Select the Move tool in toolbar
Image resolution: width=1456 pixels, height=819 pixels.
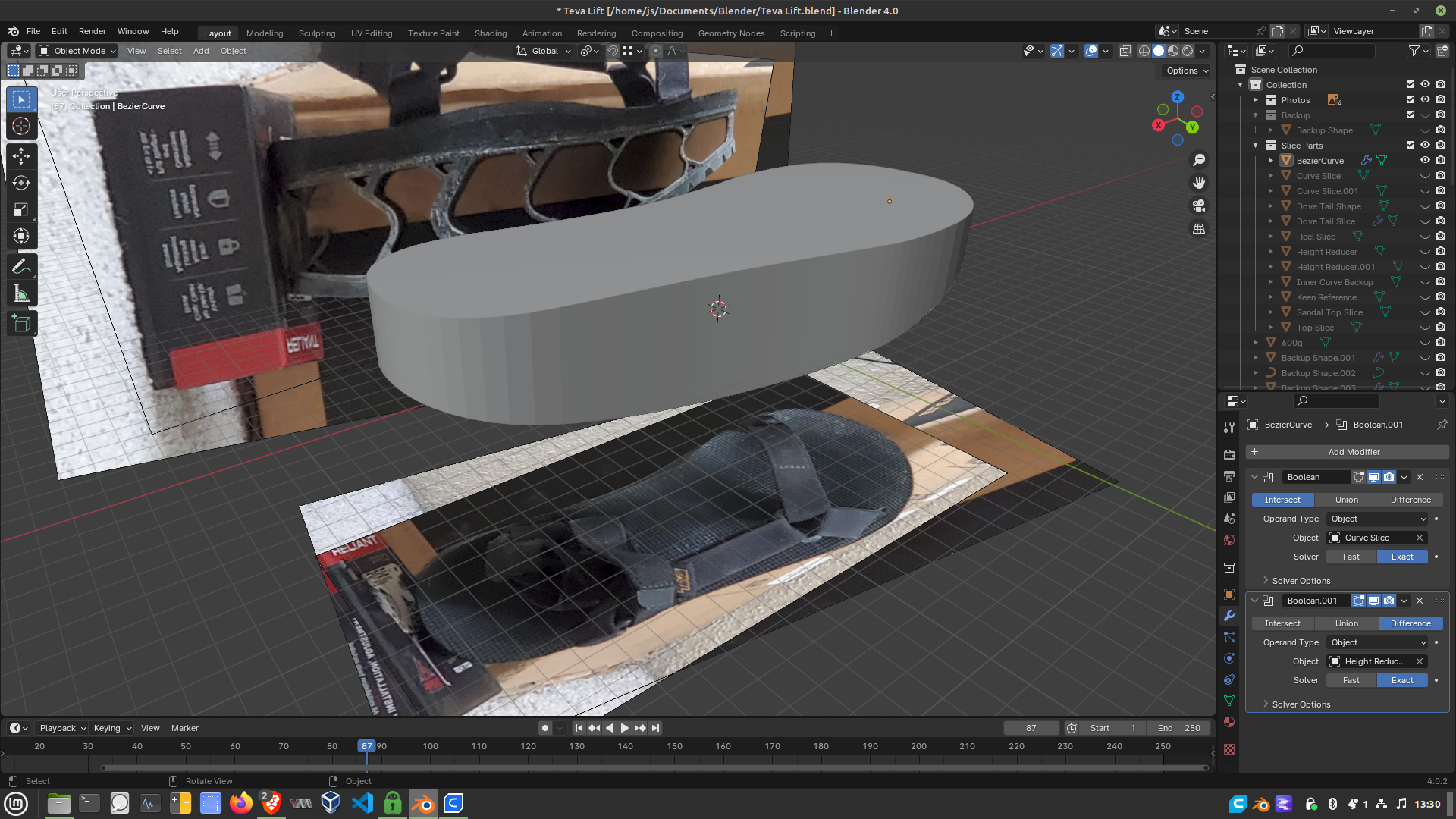click(x=21, y=156)
